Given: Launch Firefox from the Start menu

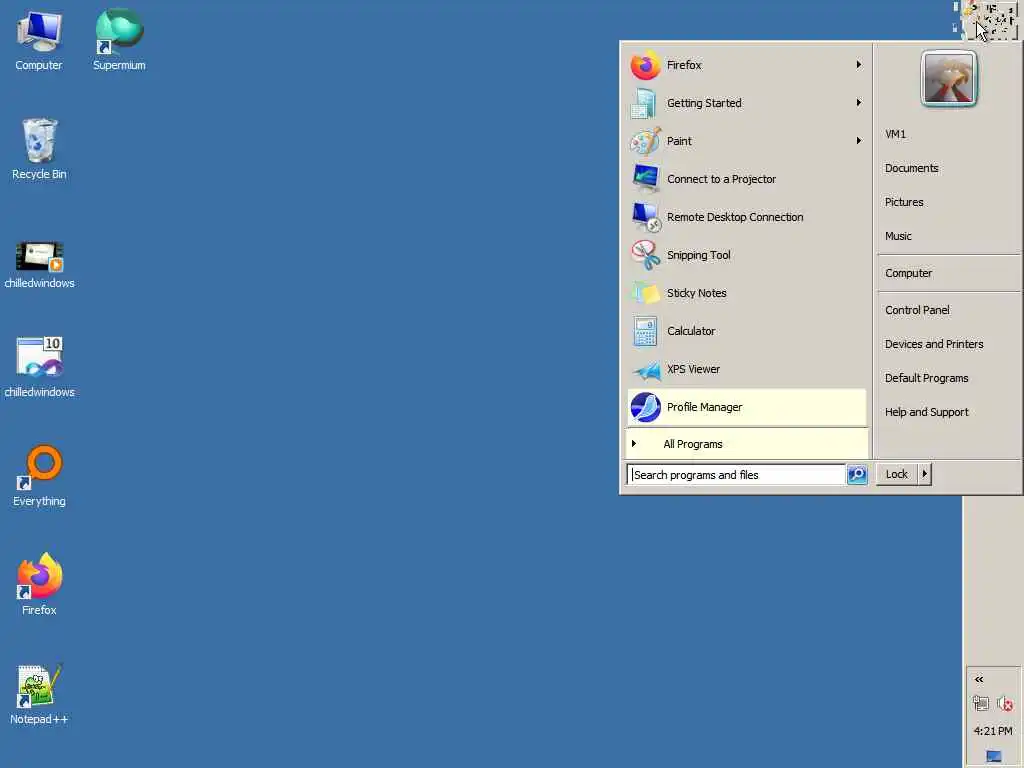Looking at the screenshot, I should click(746, 65).
